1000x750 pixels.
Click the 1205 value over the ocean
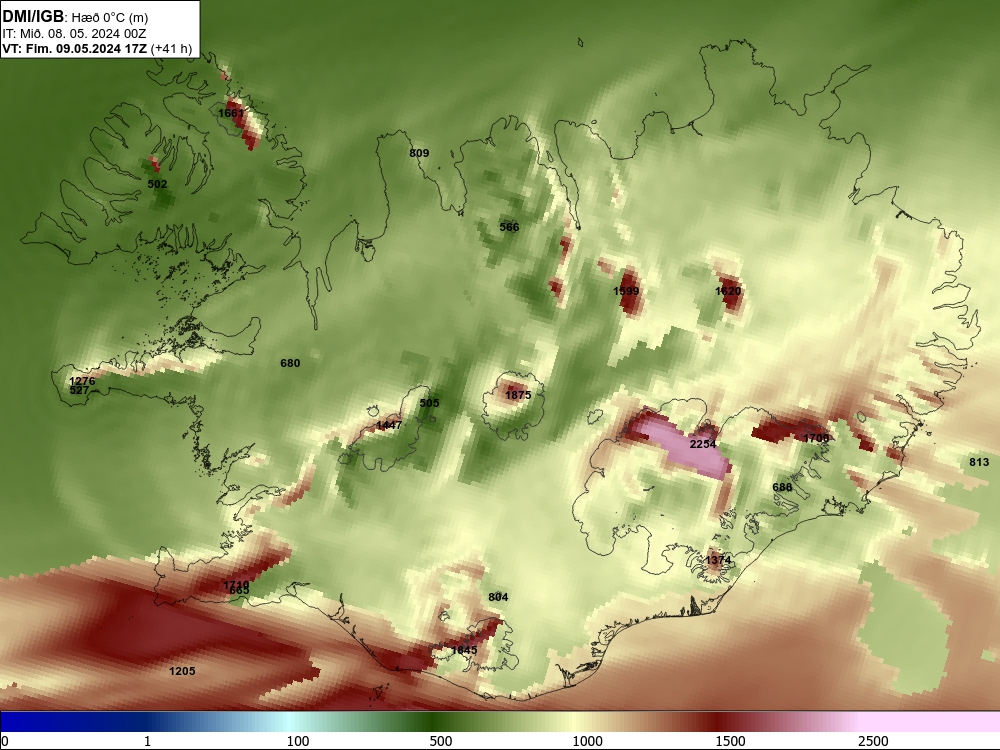pyautogui.click(x=182, y=672)
